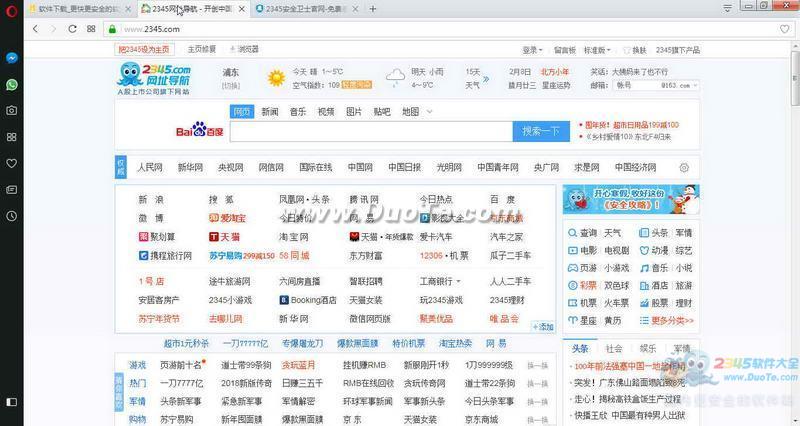
Task: Open the 天猫 link with red icon
Action: [x=224, y=237]
